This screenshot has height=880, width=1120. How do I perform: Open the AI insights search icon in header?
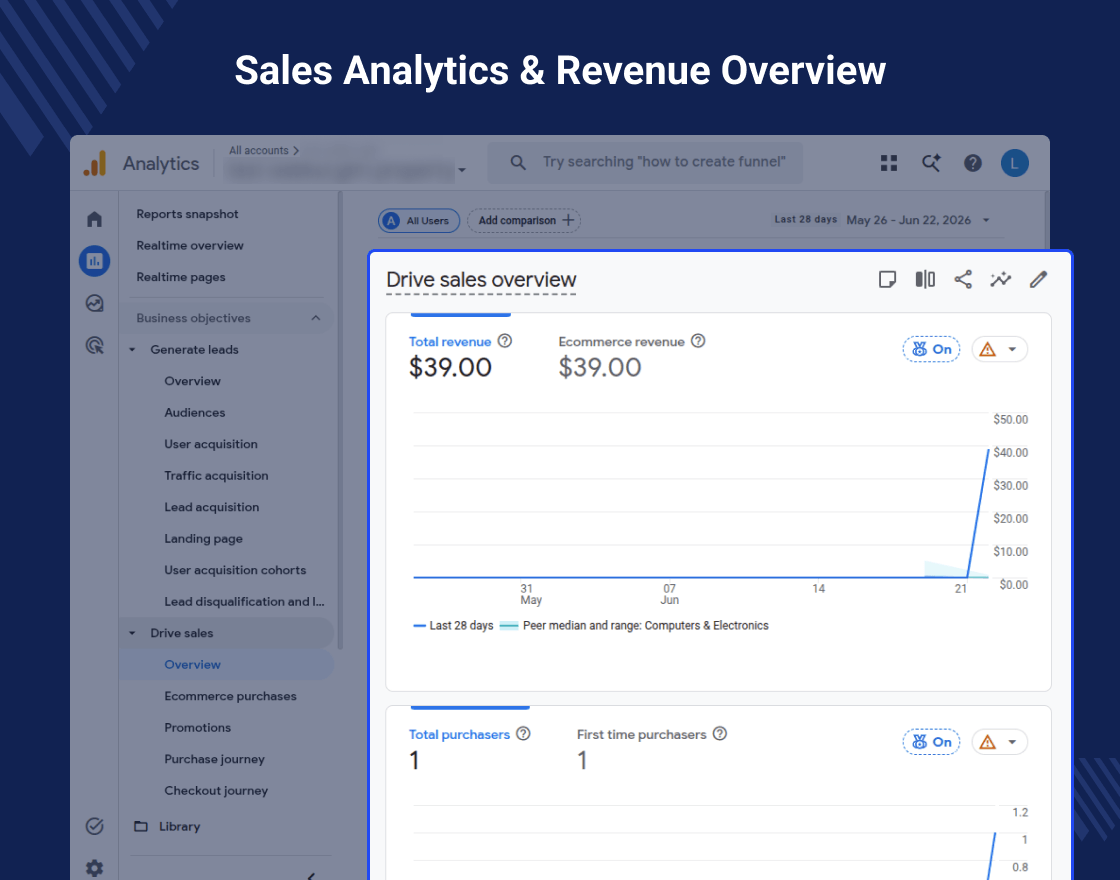931,164
